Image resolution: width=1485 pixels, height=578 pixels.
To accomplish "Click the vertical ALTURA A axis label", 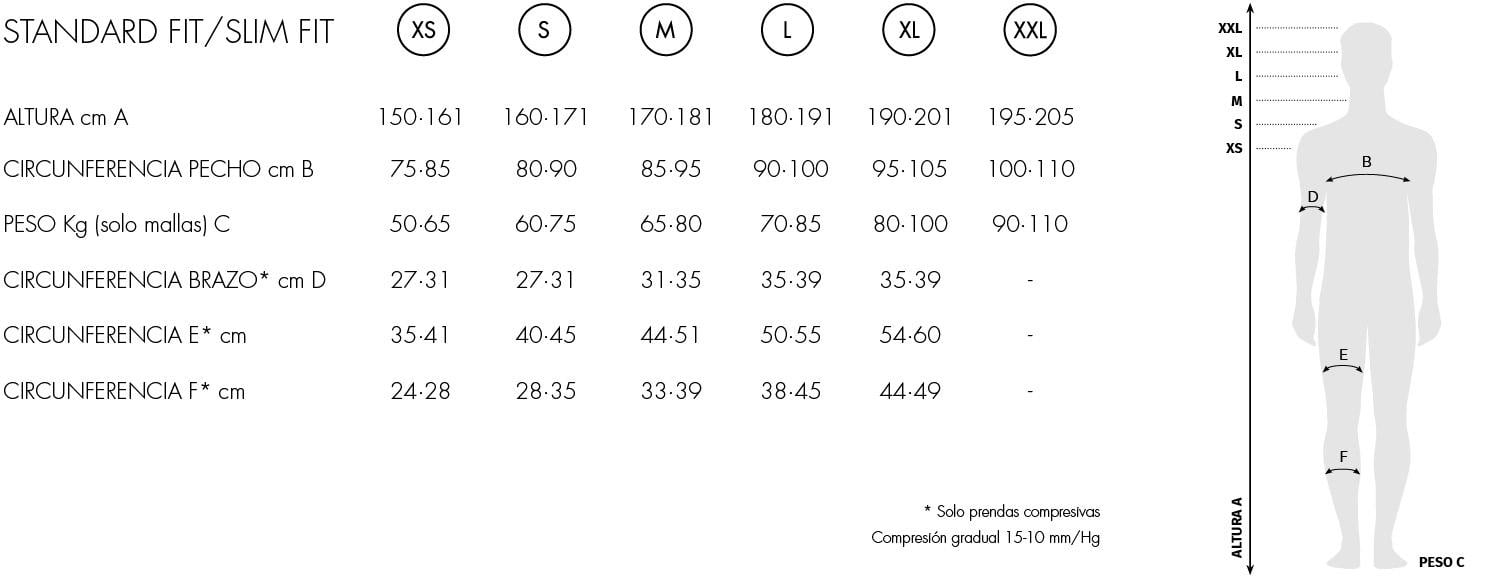I will [x=1237, y=526].
